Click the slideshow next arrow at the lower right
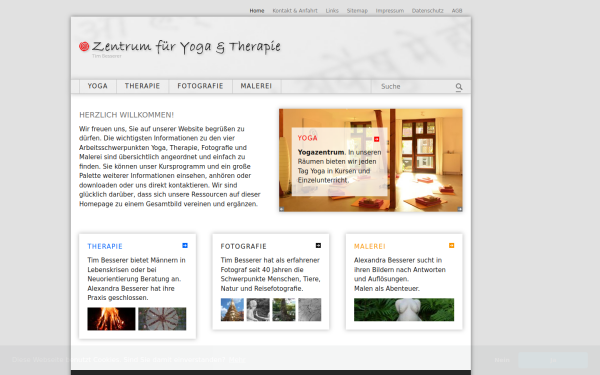The height and width of the screenshot is (375, 600). [460, 209]
